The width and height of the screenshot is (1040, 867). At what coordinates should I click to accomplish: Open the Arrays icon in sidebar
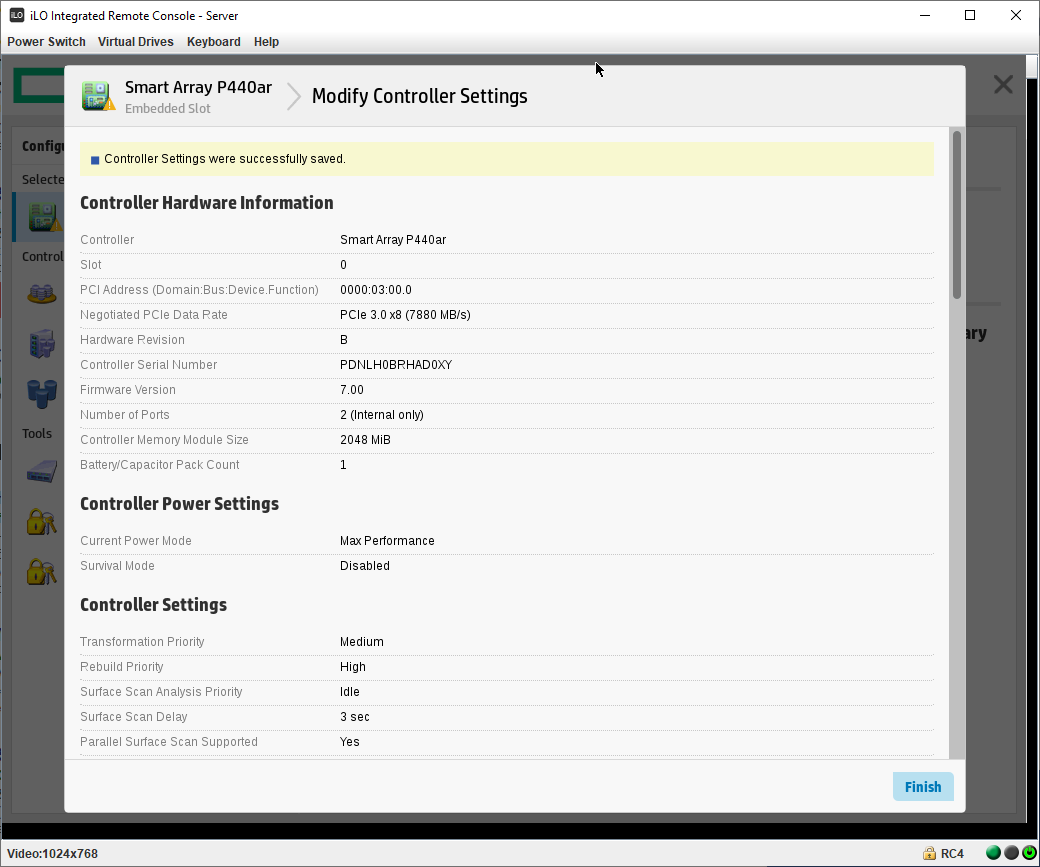pyautogui.click(x=42, y=293)
